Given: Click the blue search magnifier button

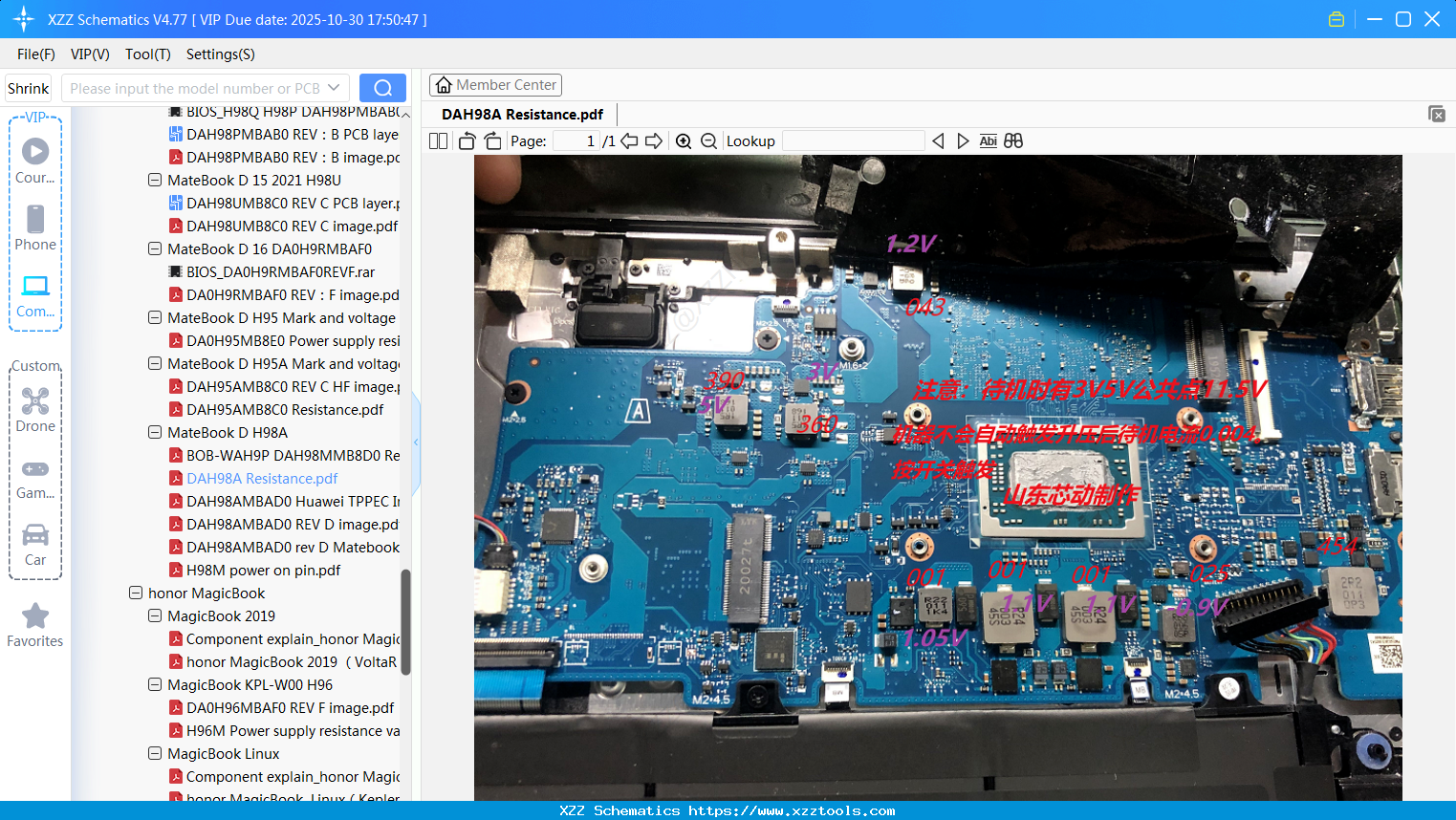Looking at the screenshot, I should click(382, 88).
